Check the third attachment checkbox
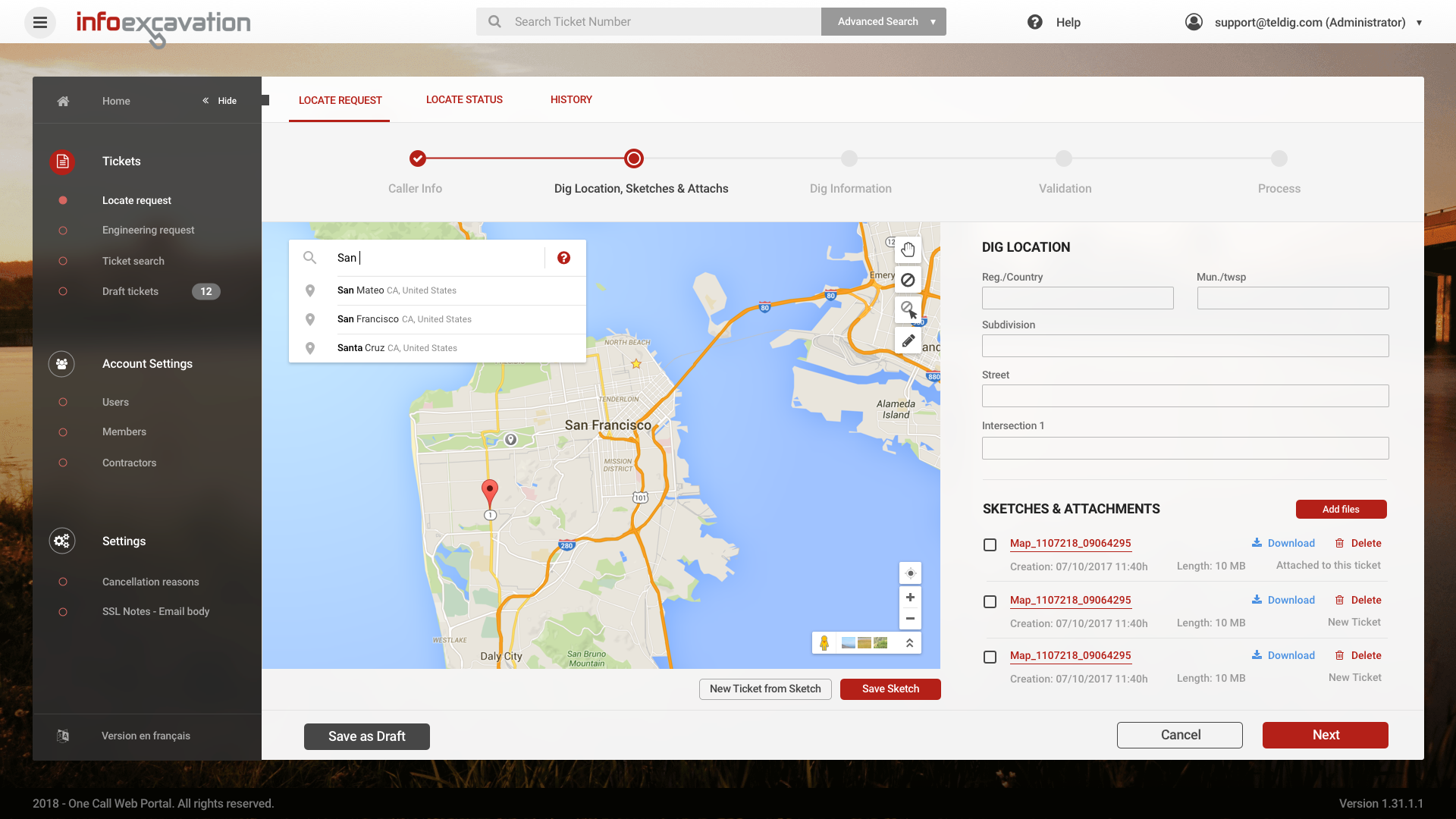 (x=990, y=657)
